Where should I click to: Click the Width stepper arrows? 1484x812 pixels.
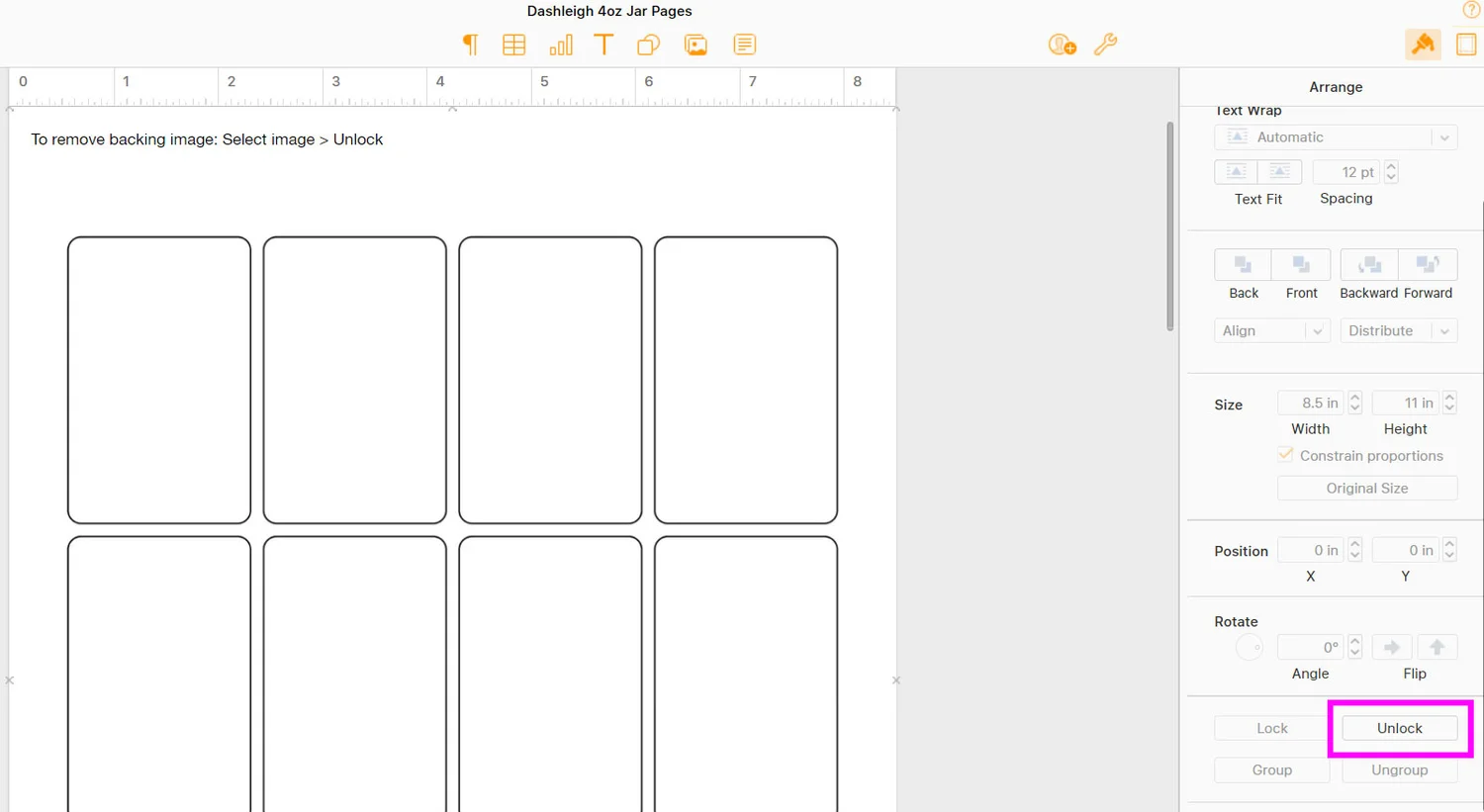coord(1355,403)
